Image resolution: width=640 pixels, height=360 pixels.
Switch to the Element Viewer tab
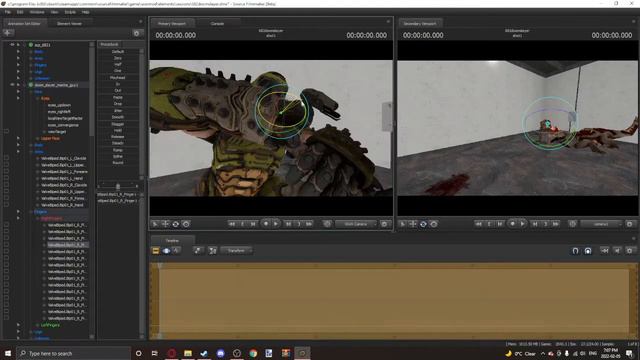click(69, 24)
